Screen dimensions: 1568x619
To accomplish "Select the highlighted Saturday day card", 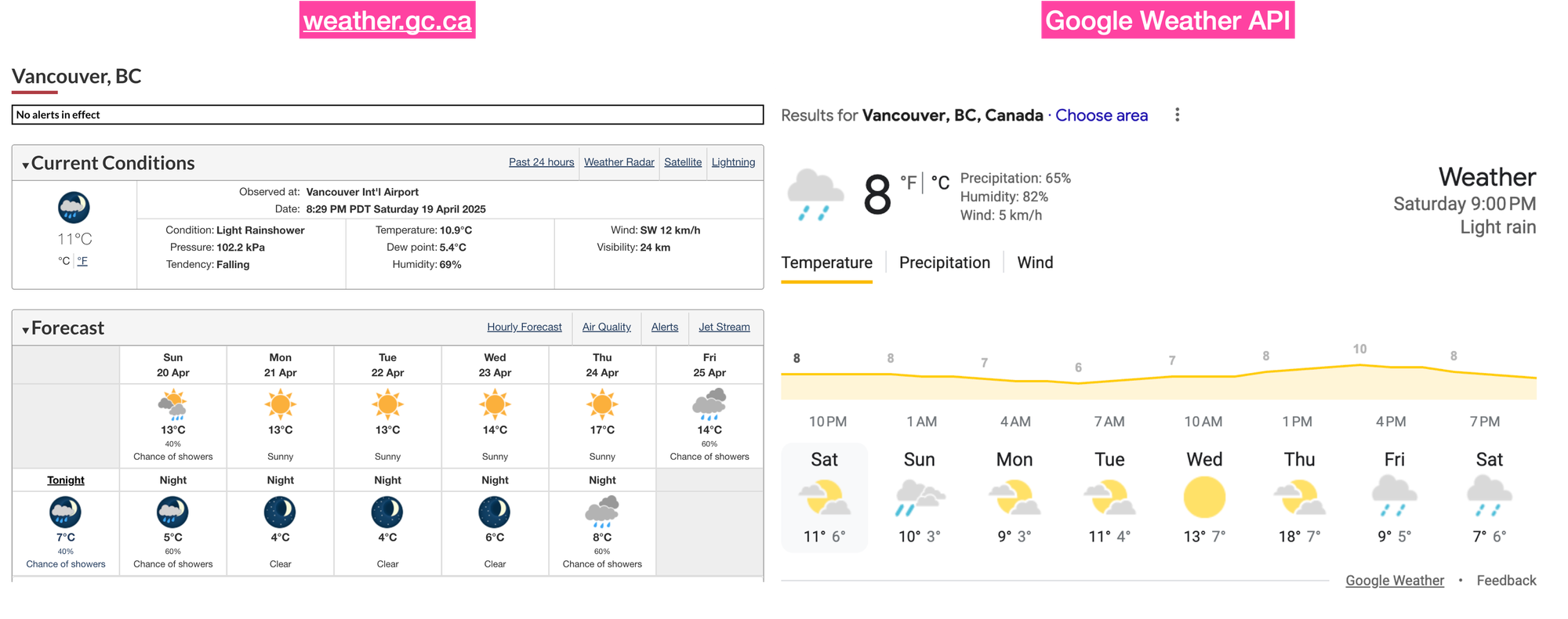I will 826,498.
